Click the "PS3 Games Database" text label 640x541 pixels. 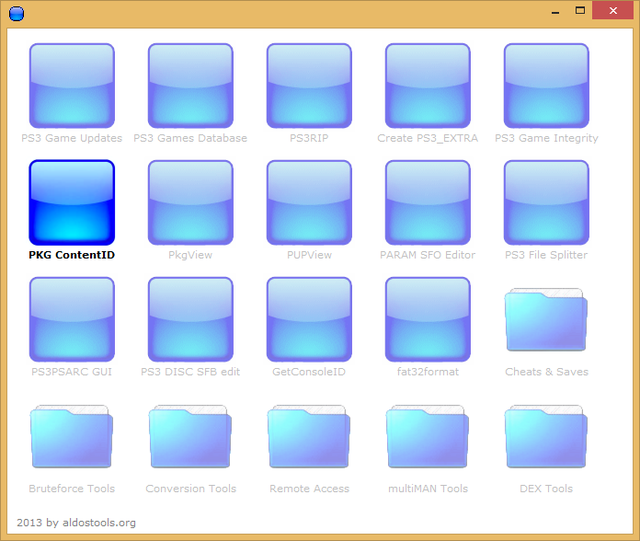click(x=191, y=138)
